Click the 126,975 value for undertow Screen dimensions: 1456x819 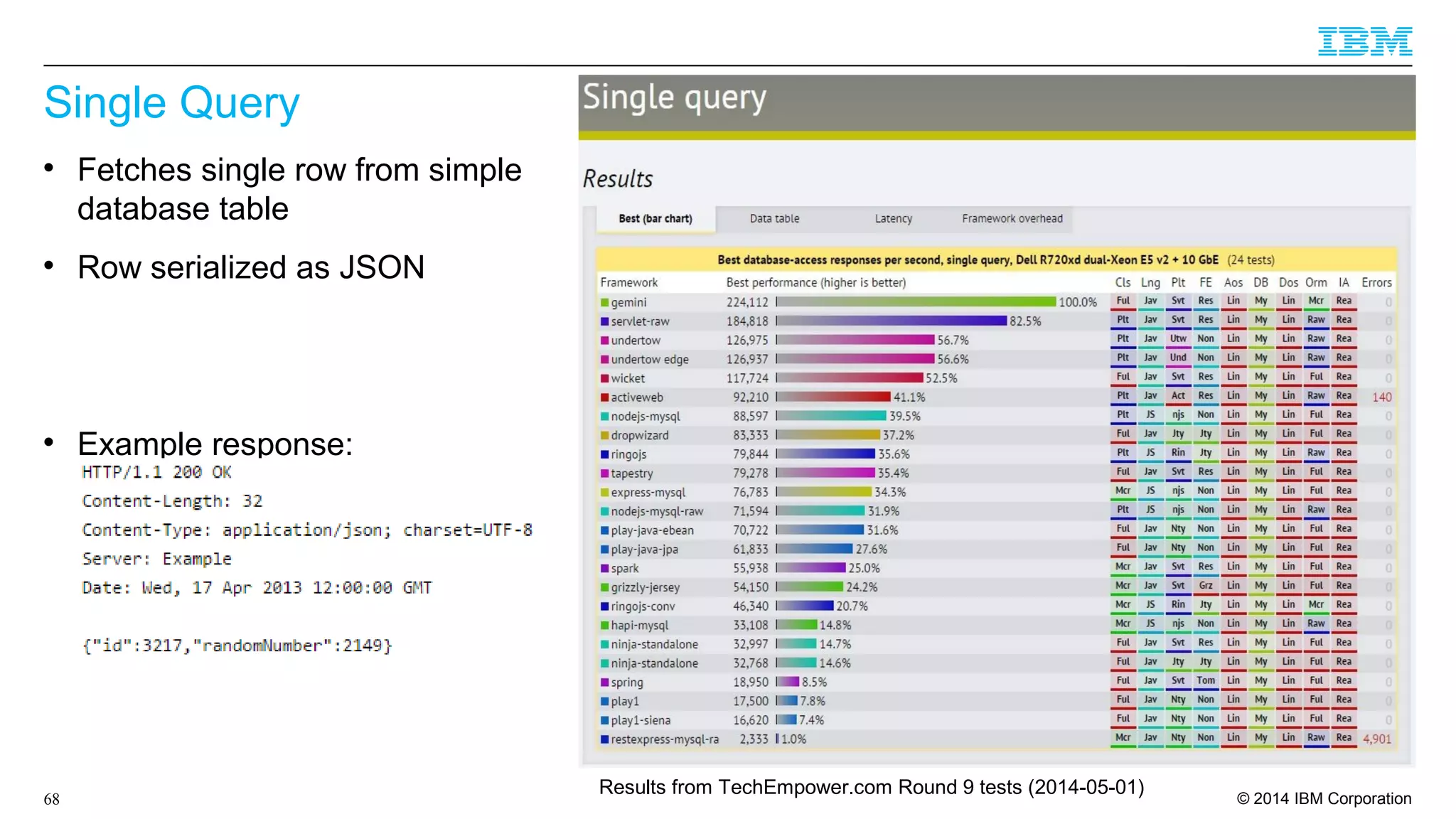point(747,341)
